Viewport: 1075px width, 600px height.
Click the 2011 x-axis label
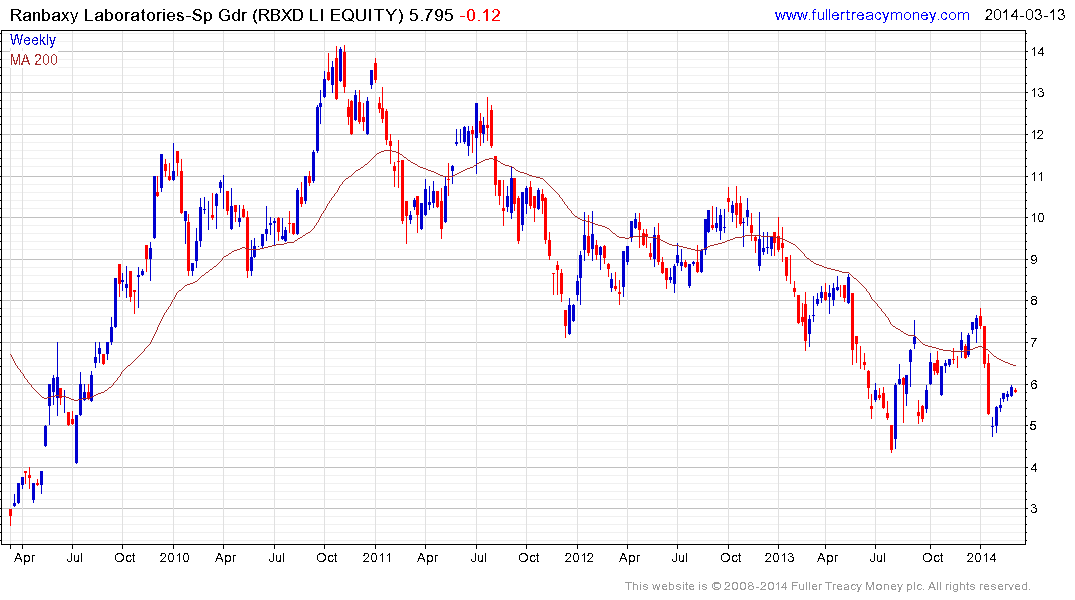[376, 557]
